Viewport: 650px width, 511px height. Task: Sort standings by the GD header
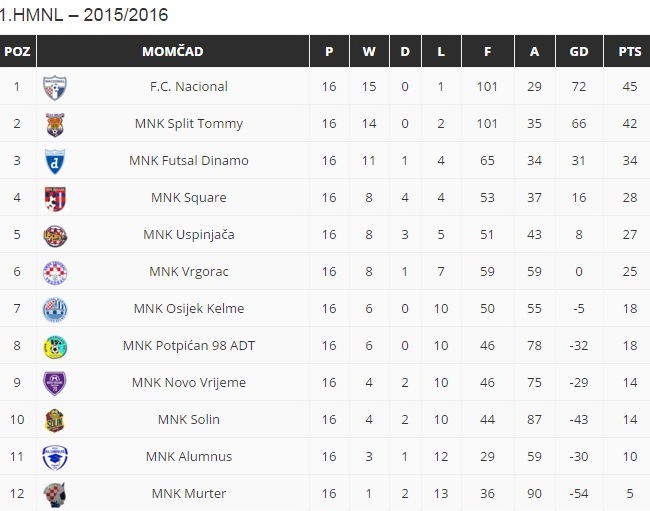click(579, 51)
